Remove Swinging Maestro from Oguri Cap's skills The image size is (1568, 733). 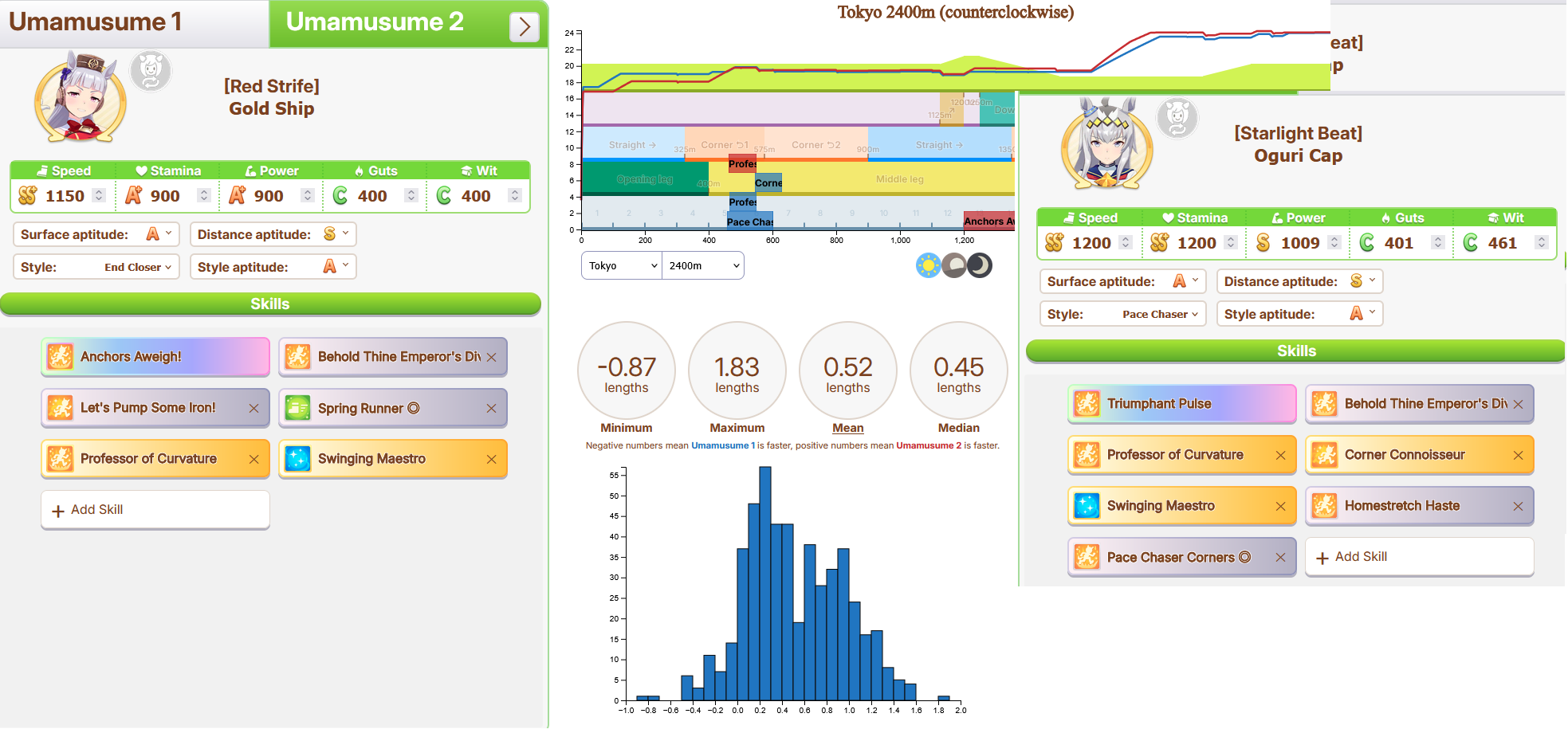[1280, 506]
